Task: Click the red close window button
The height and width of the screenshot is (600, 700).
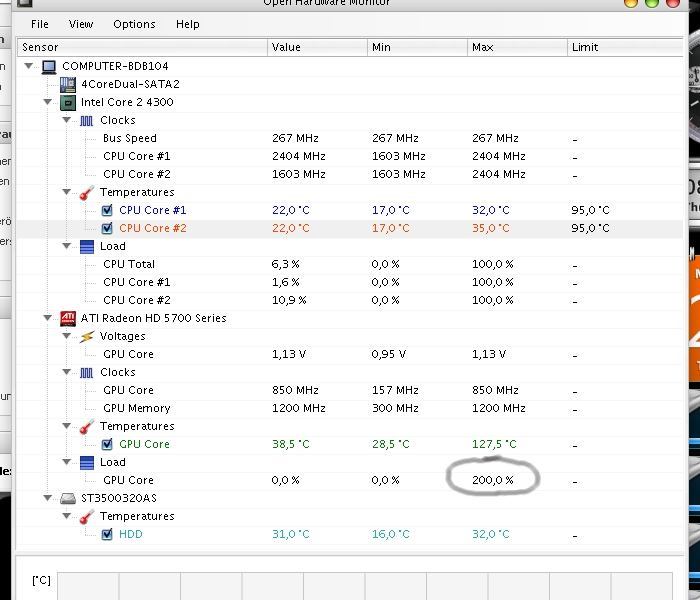Action: pyautogui.click(x=672, y=3)
